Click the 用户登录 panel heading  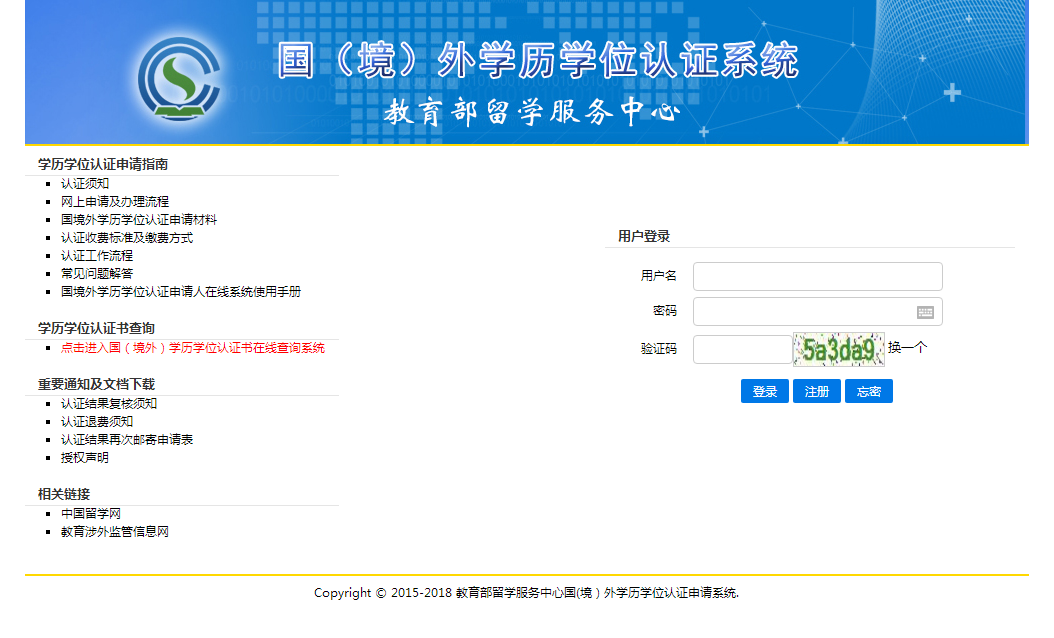[x=644, y=236]
